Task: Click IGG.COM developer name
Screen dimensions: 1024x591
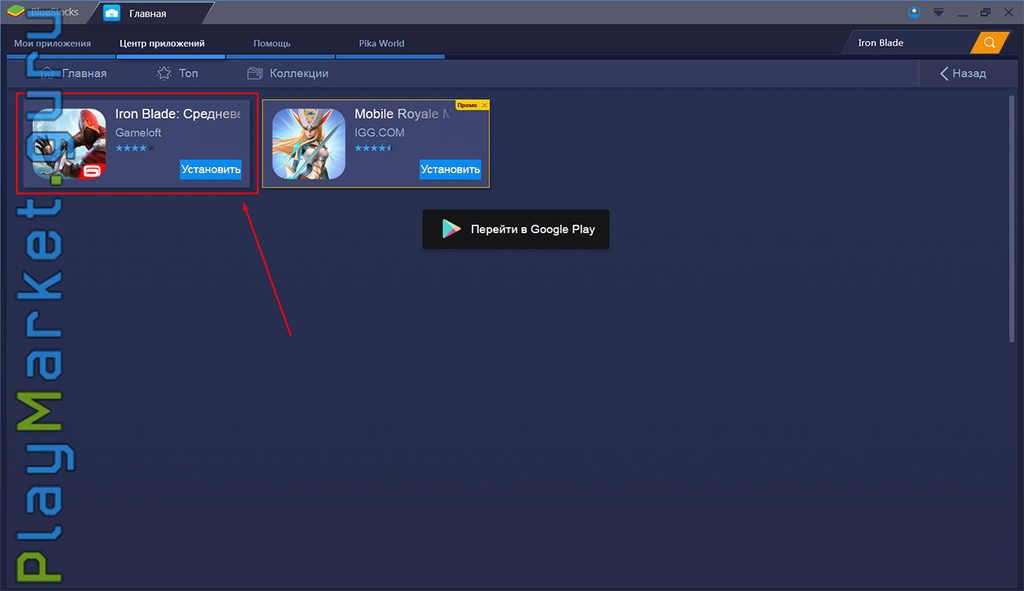Action: pyautogui.click(x=379, y=133)
